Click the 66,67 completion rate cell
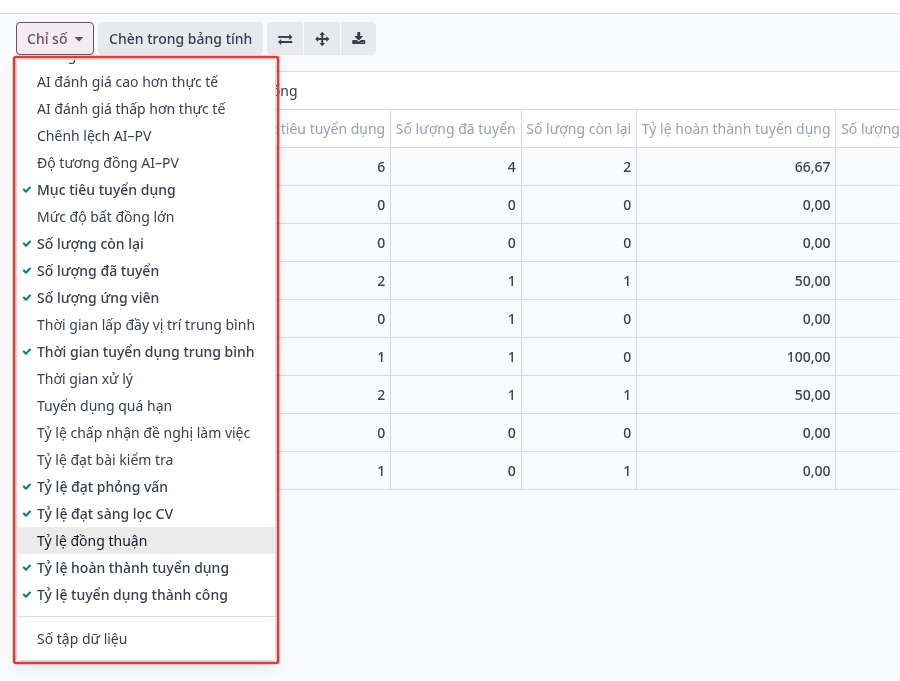900x681 pixels. click(736, 167)
